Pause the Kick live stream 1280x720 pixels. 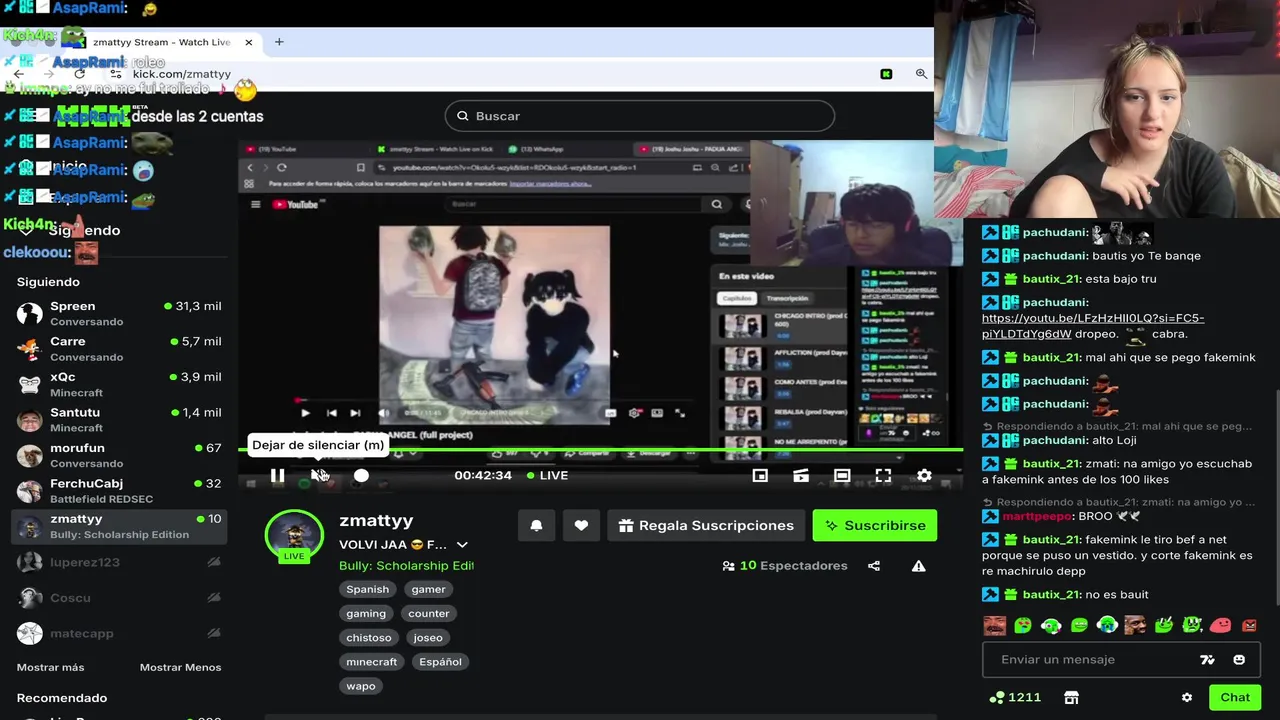coord(277,476)
